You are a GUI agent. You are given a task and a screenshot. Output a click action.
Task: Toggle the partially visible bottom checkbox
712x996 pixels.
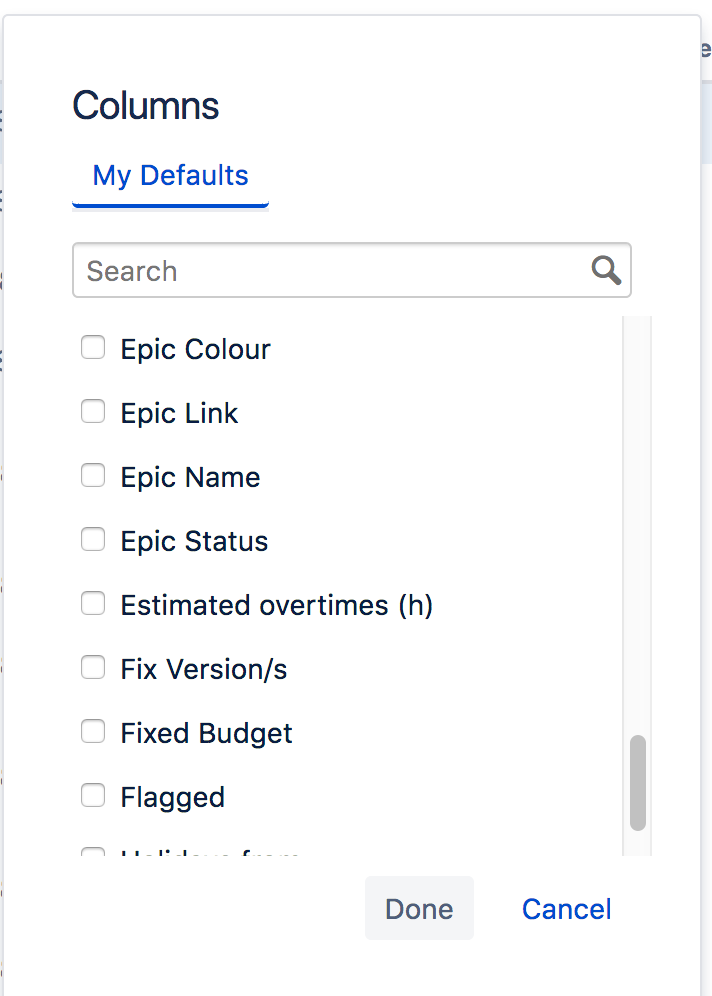point(93,852)
